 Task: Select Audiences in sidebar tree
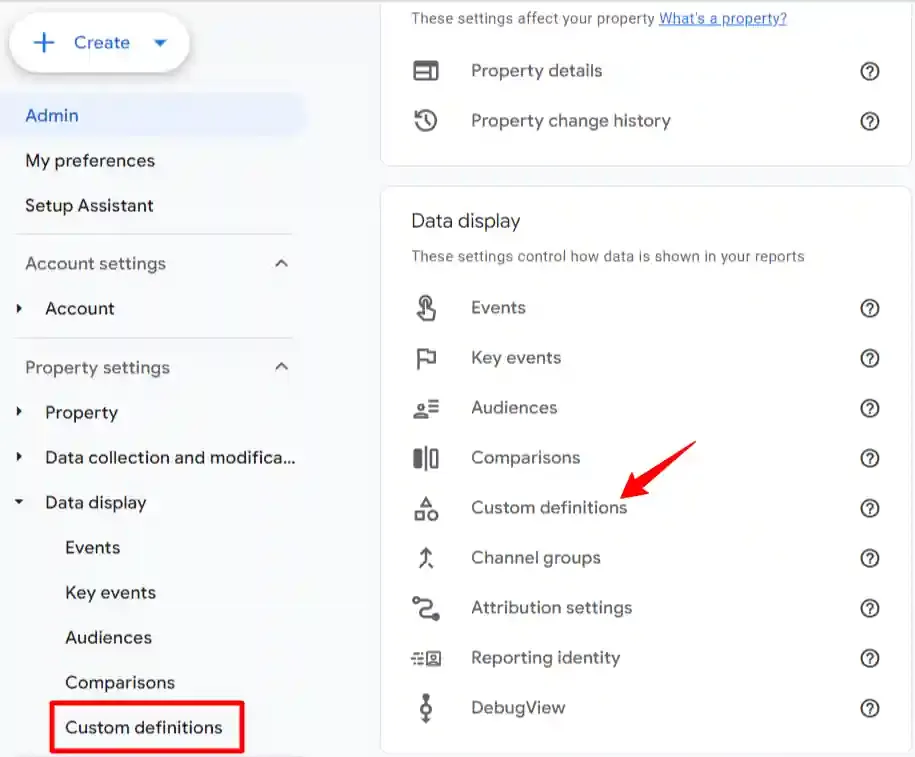pyautogui.click(x=109, y=637)
